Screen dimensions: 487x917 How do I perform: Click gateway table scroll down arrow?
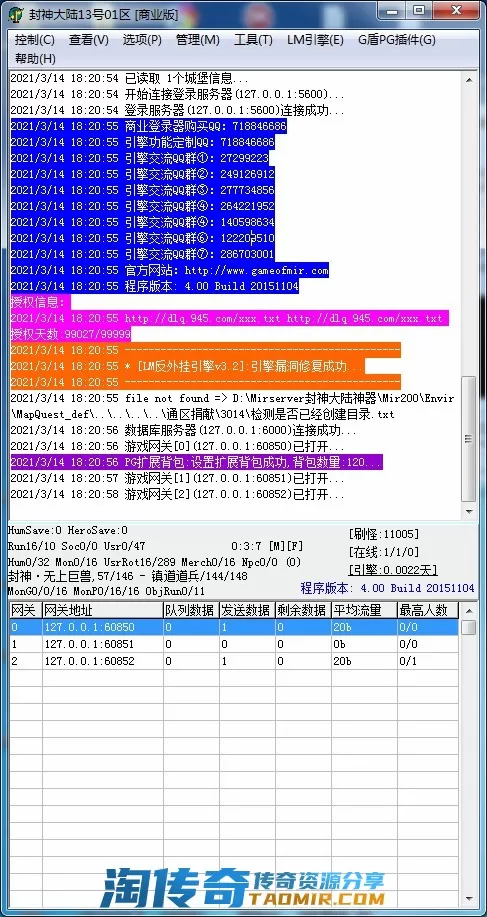468,898
